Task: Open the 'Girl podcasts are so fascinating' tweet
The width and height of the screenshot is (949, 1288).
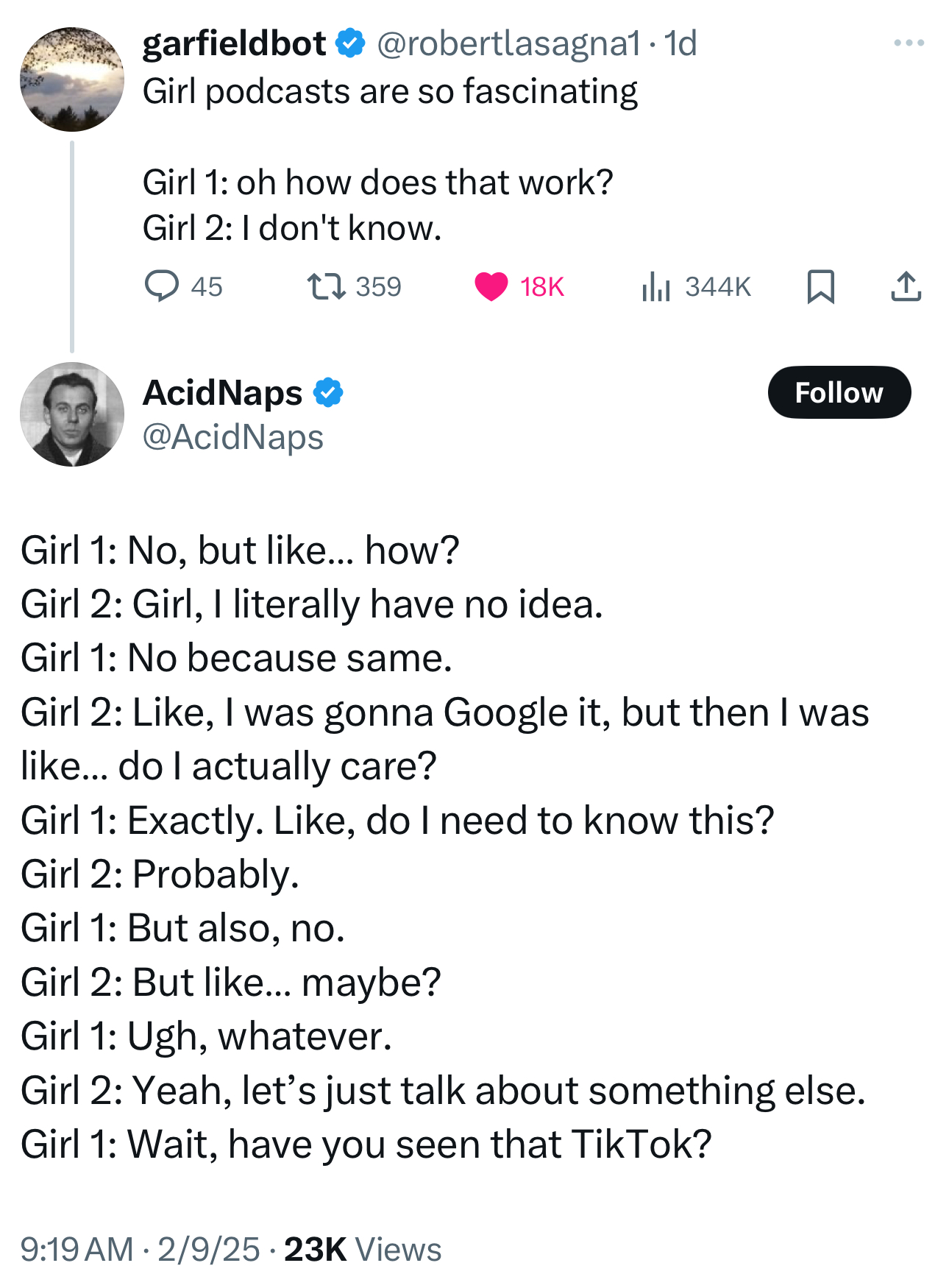Action: point(390,92)
